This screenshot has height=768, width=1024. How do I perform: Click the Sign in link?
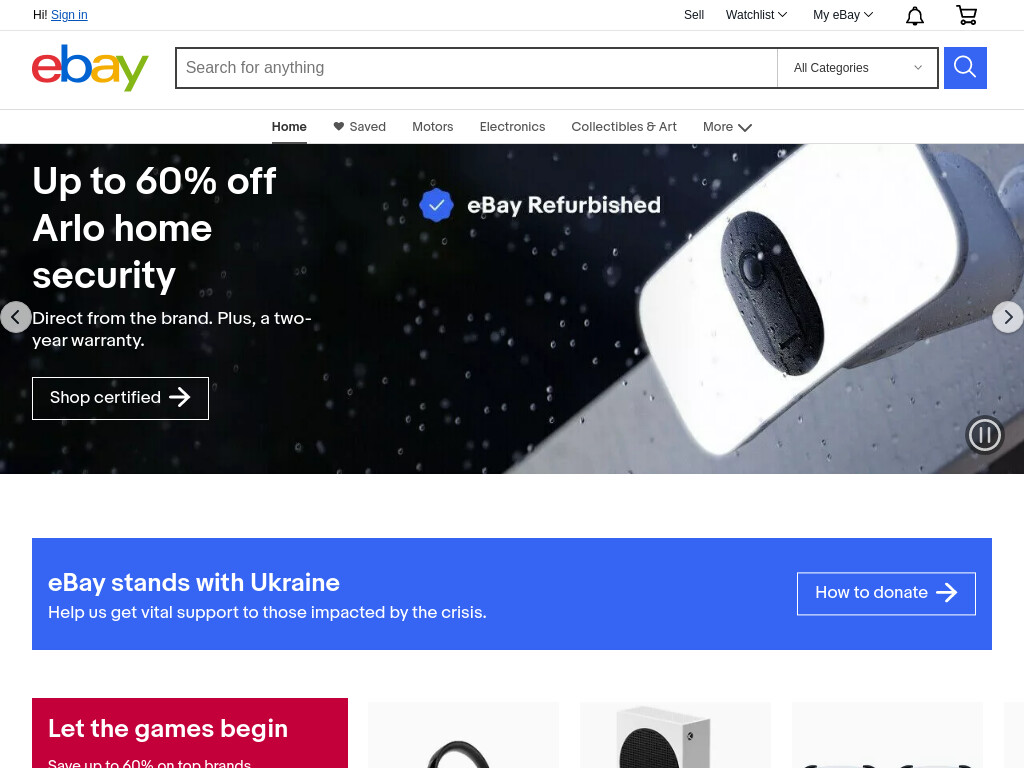pos(69,15)
